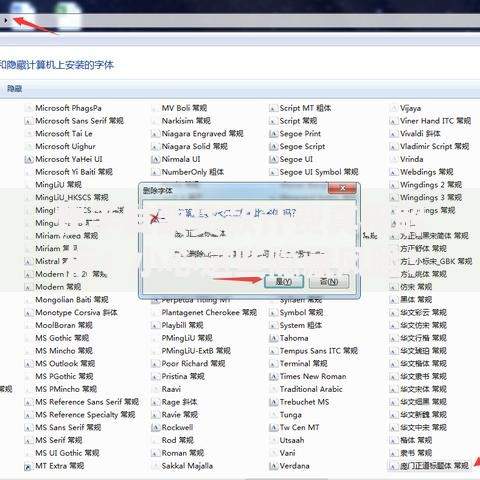Select the Tempus Sans ITC font name

click(319, 351)
